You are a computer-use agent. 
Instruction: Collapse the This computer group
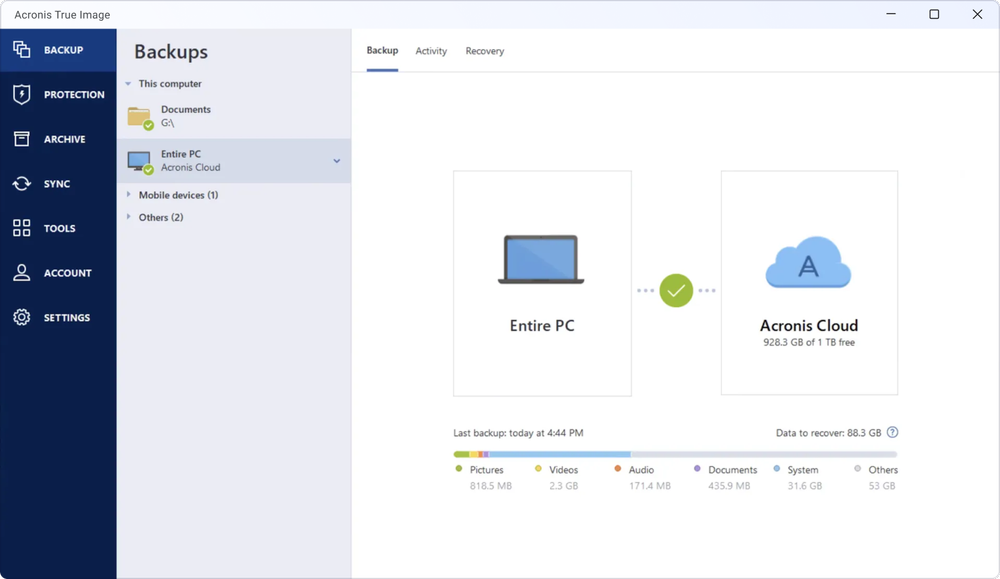click(126, 83)
